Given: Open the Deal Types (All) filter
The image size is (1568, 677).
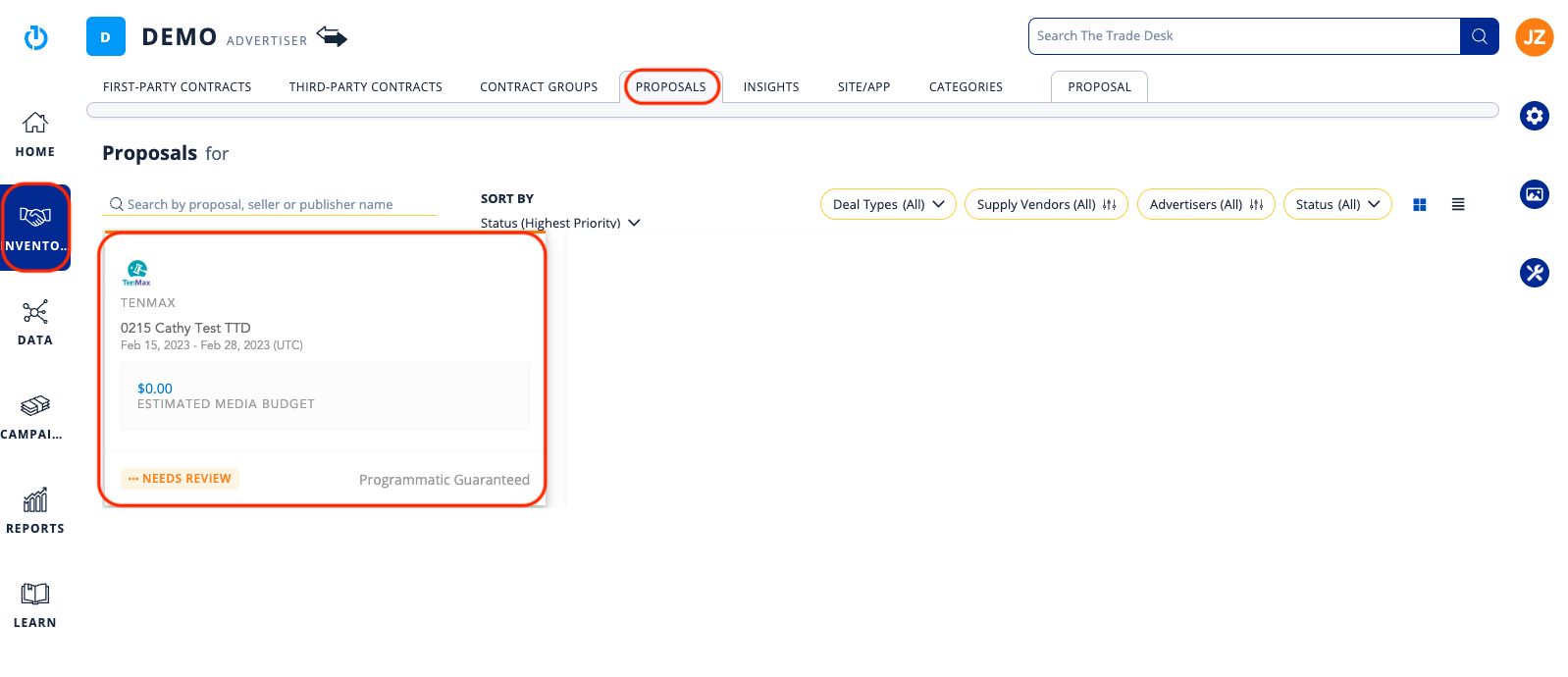Looking at the screenshot, I should click(888, 204).
